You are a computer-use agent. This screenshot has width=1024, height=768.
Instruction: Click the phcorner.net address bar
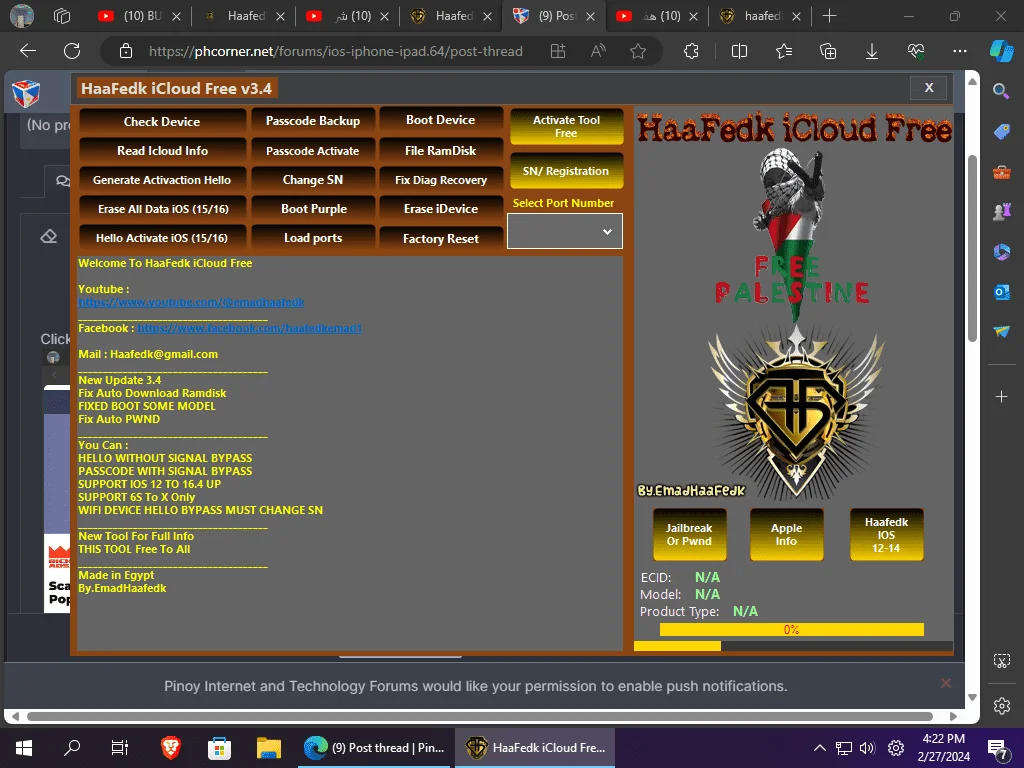coord(335,51)
